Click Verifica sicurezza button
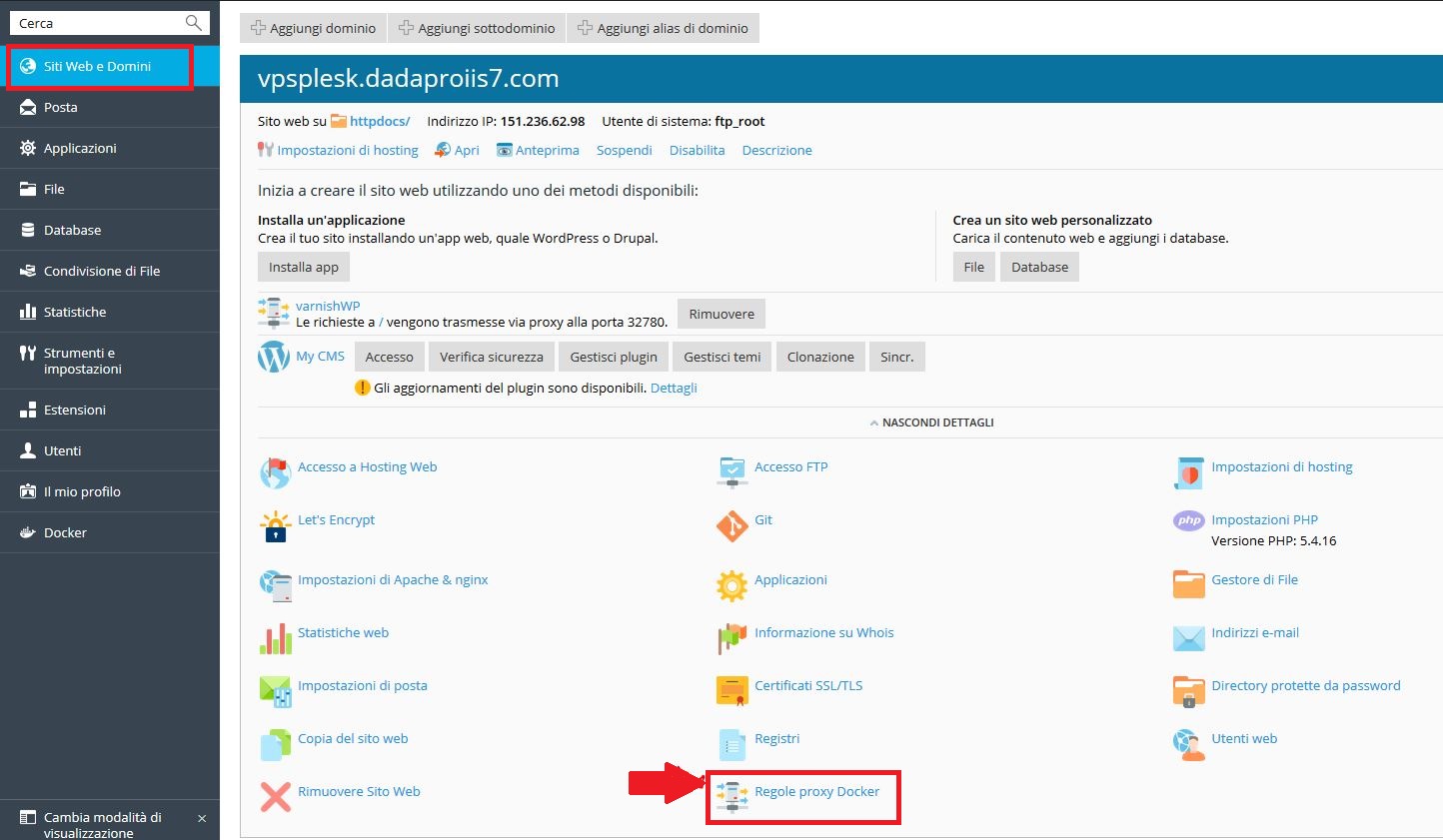Screen dimensions: 1443x840 click(x=492, y=357)
